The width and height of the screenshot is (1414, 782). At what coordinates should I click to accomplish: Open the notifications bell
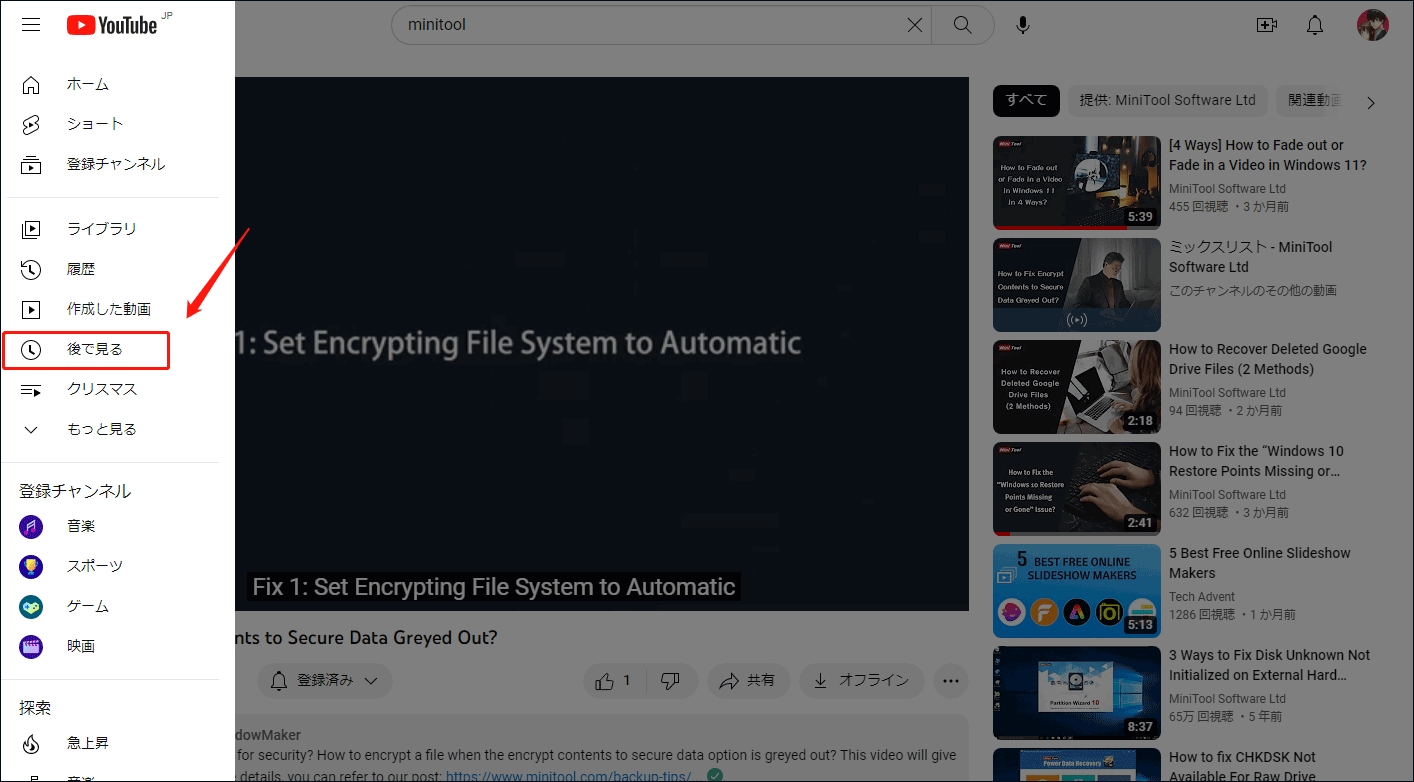point(1316,25)
